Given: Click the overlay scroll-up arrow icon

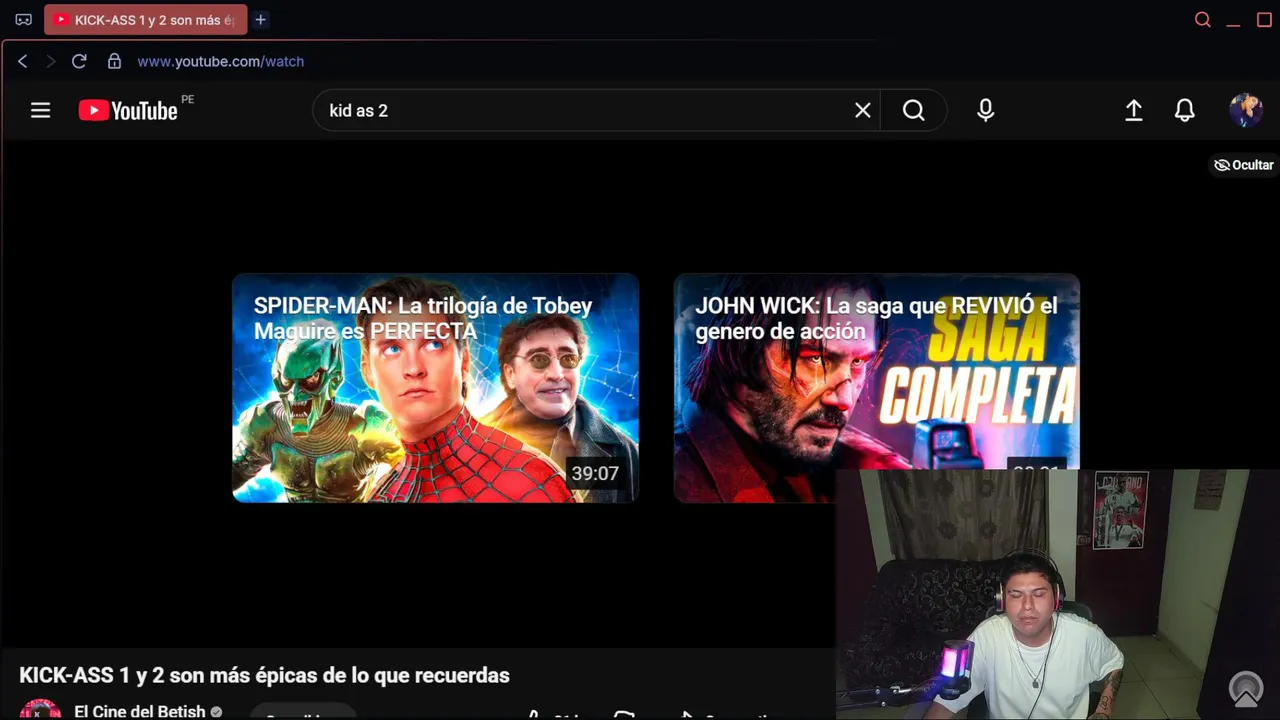Looking at the screenshot, I should [1246, 688].
